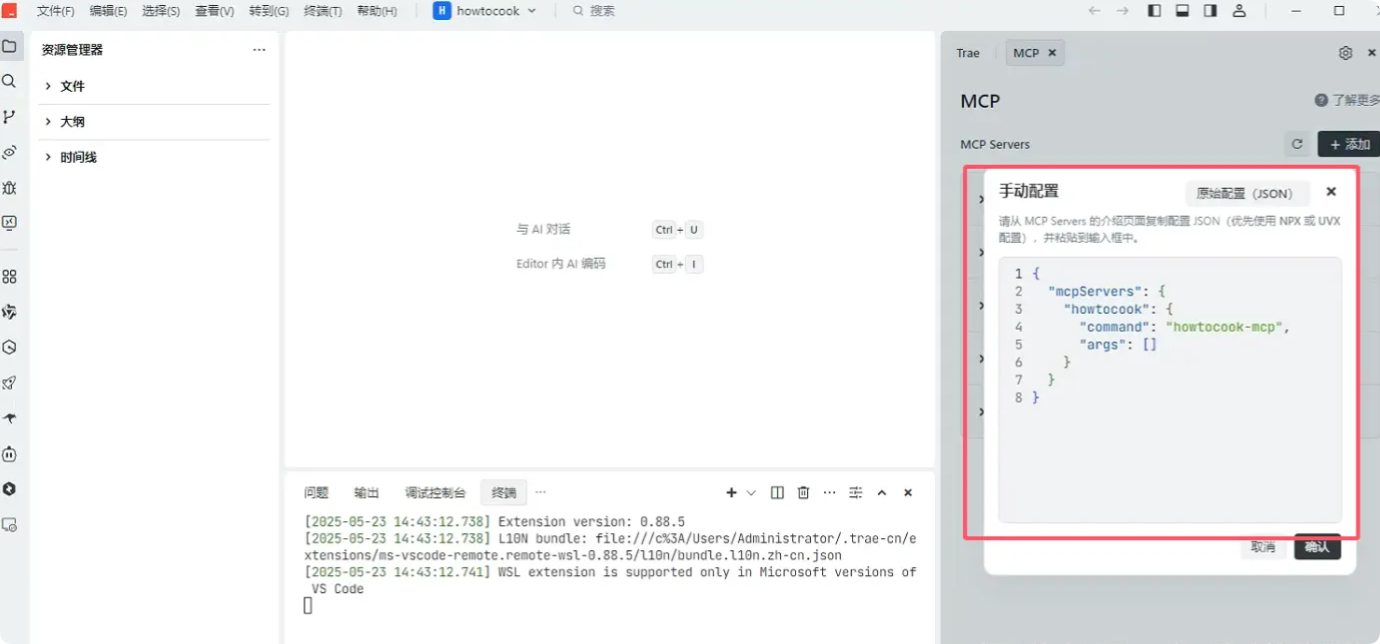This screenshot has width=1380, height=644.
Task: Click the terminal cursor line
Action: [308, 606]
